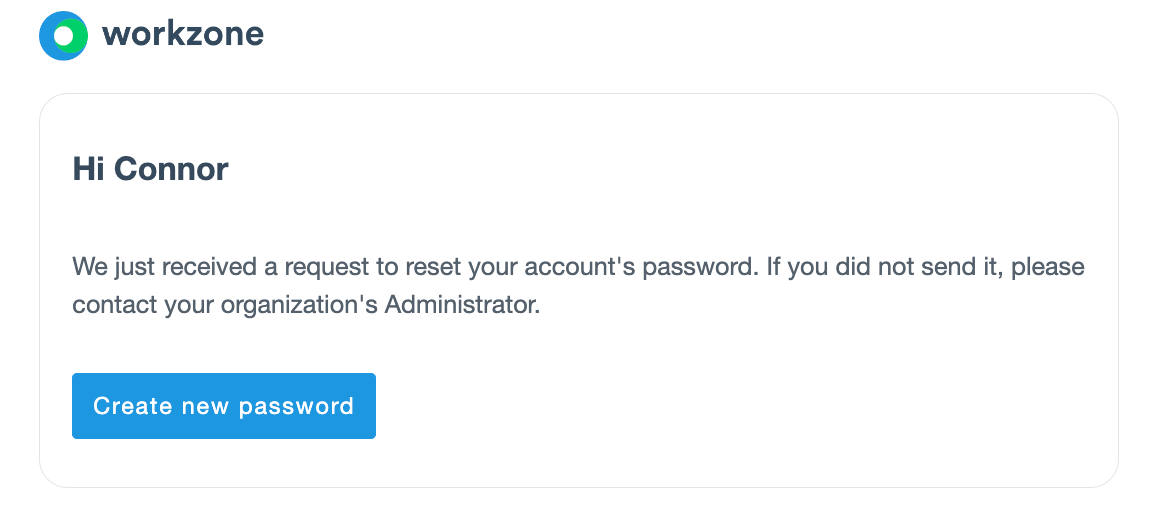Click the word "Administrator" in the message
The width and height of the screenshot is (1154, 524).
click(462, 304)
